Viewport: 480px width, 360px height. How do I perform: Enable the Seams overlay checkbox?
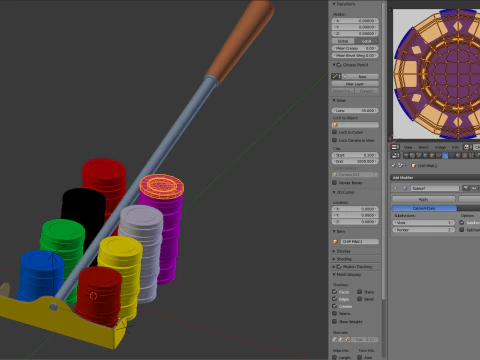point(335,313)
